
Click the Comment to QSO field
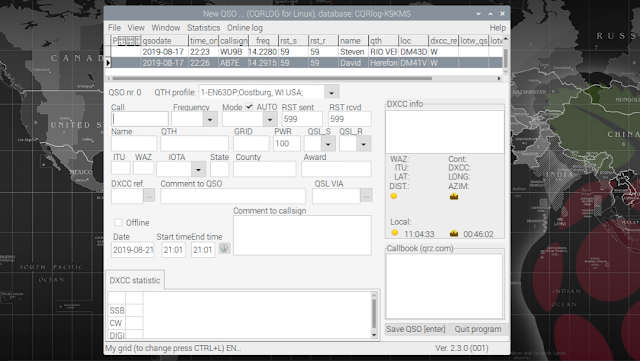click(233, 196)
